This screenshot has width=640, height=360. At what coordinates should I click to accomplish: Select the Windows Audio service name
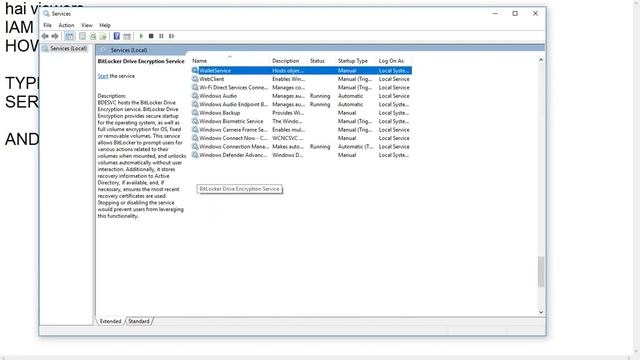click(x=218, y=96)
